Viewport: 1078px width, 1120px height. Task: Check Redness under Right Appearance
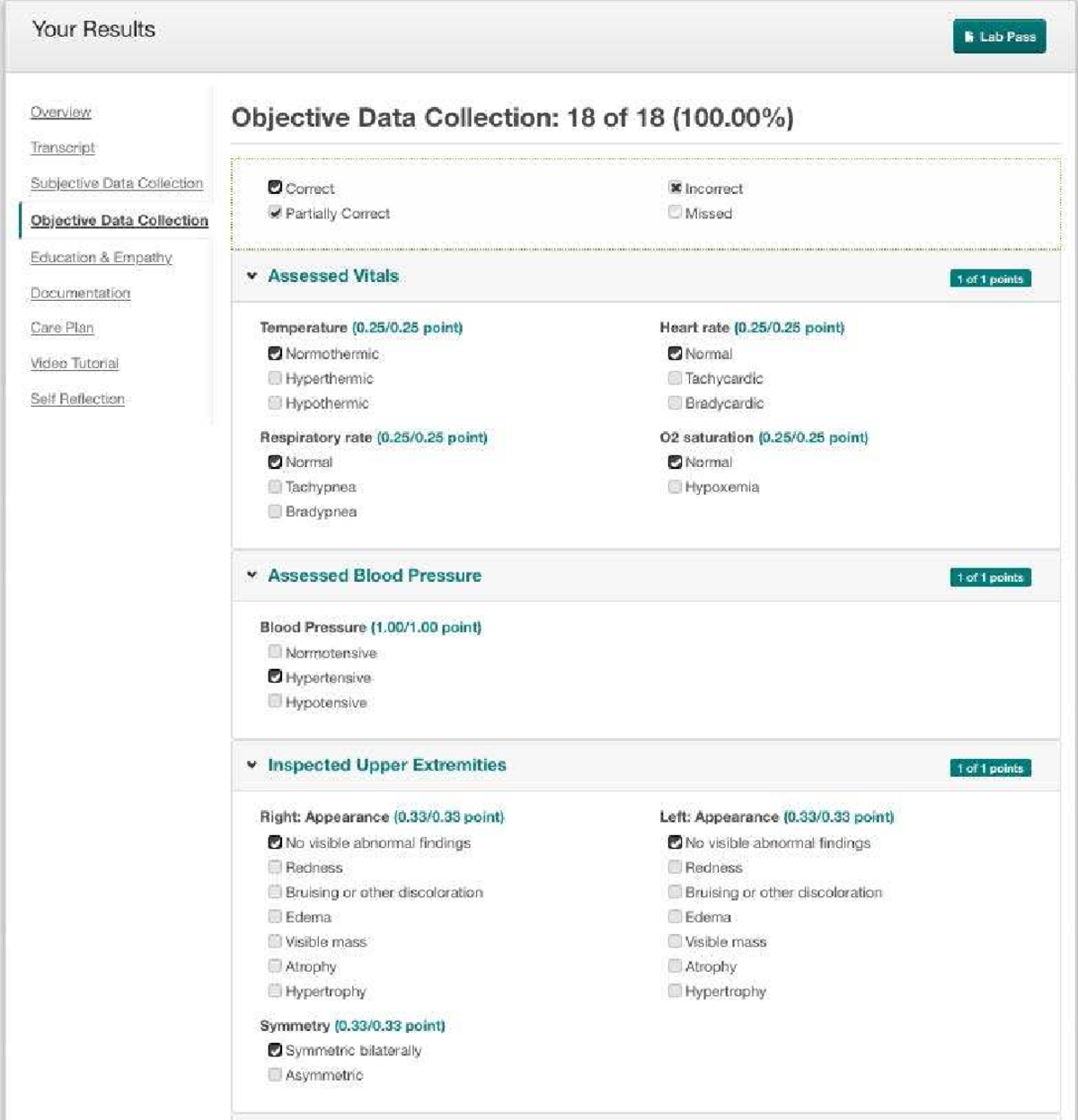pos(275,868)
